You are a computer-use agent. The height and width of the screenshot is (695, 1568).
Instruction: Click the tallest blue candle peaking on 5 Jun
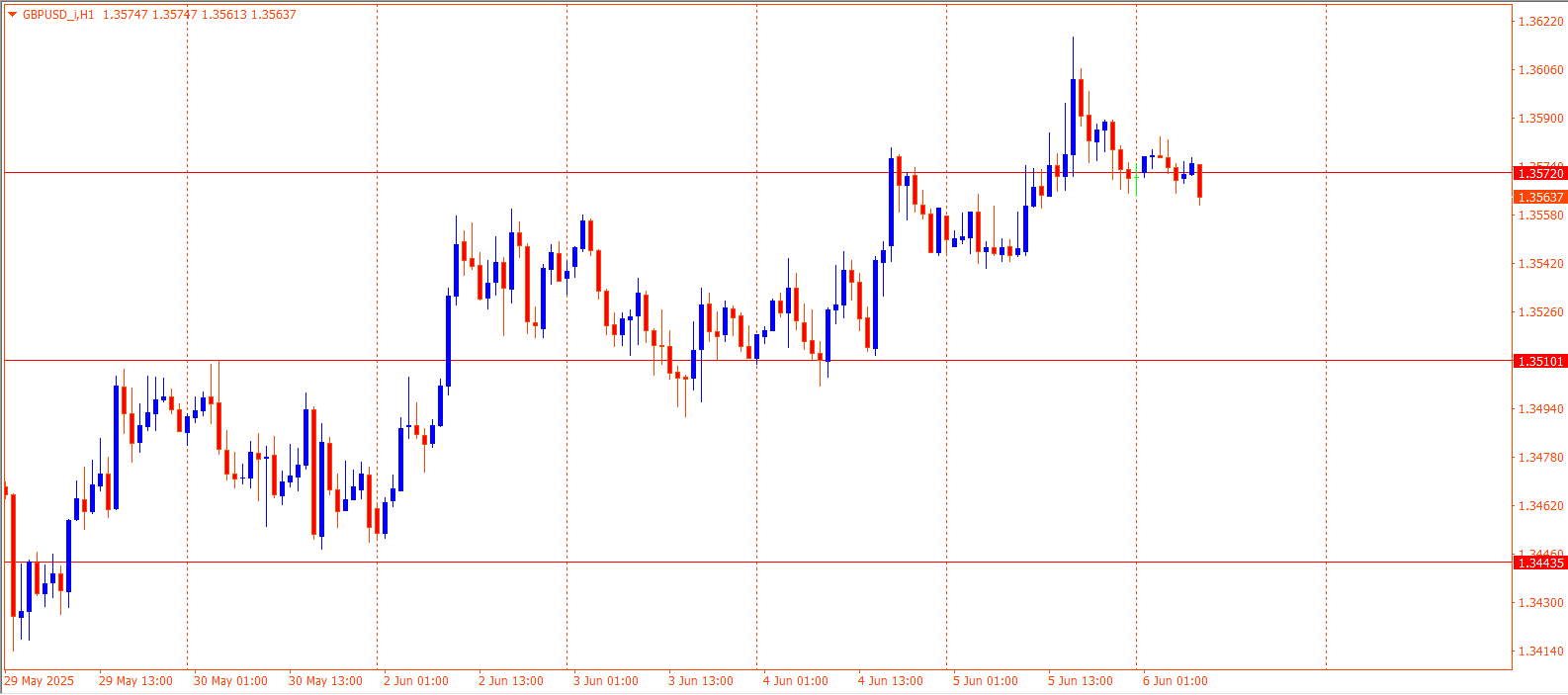pos(1073,116)
